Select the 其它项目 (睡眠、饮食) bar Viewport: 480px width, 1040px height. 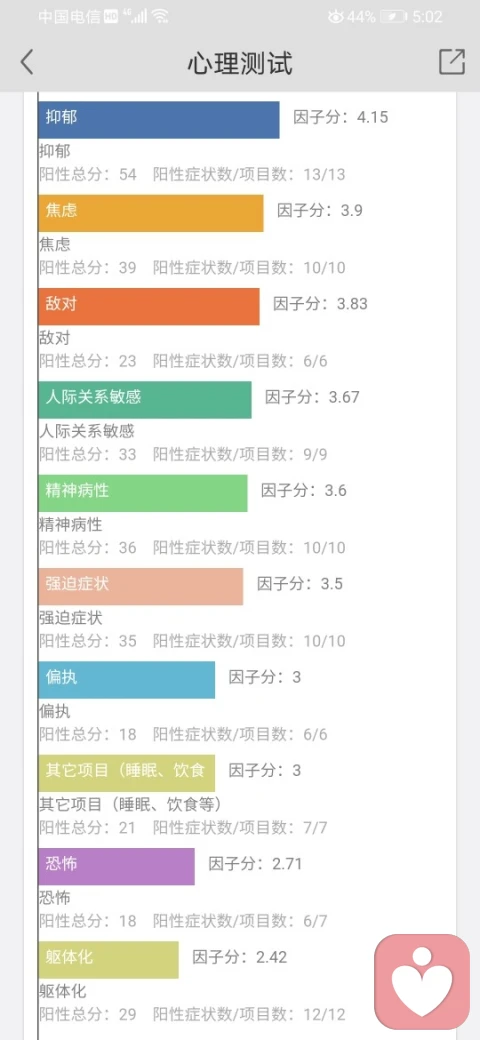pyautogui.click(x=127, y=773)
